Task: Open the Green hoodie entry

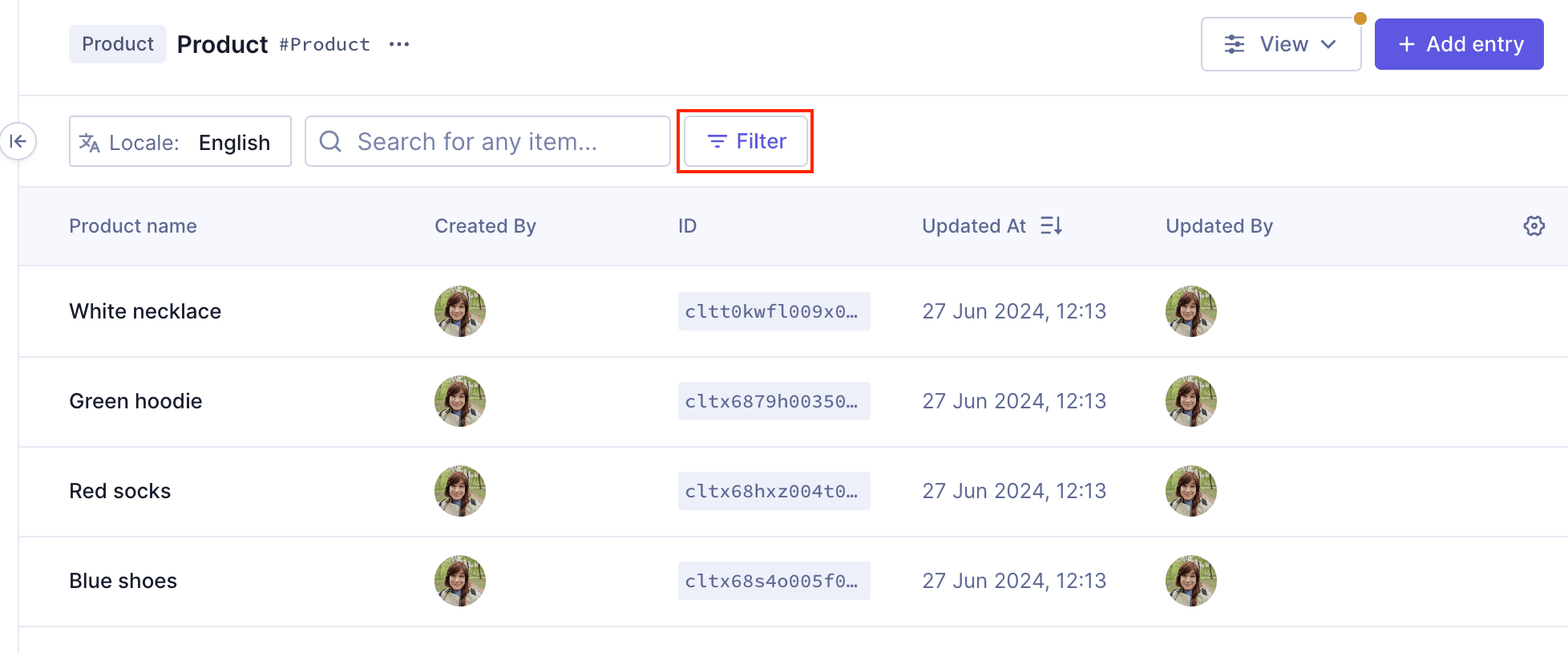Action: [136, 401]
